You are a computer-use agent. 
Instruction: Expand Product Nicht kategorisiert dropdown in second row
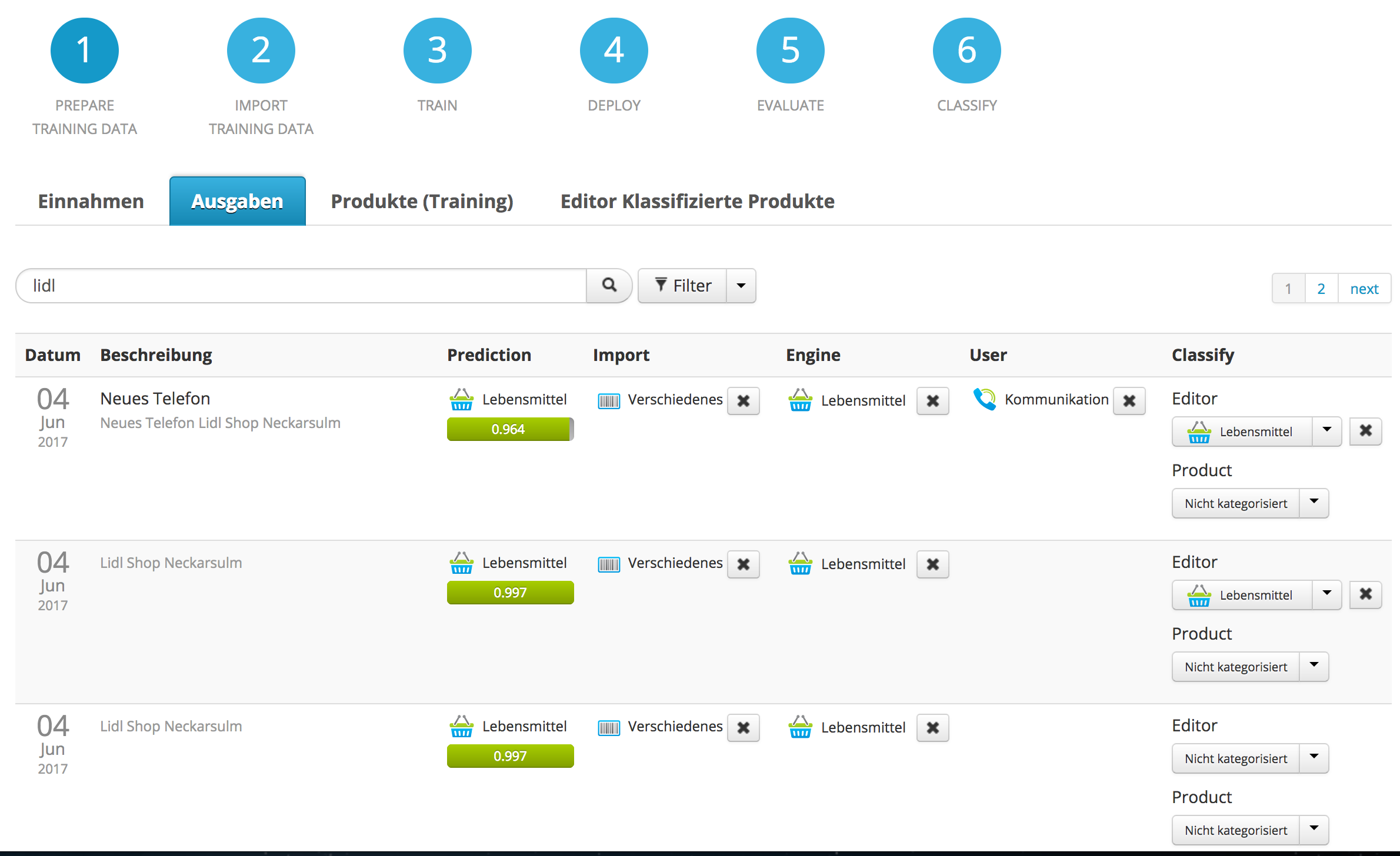[x=1314, y=667]
